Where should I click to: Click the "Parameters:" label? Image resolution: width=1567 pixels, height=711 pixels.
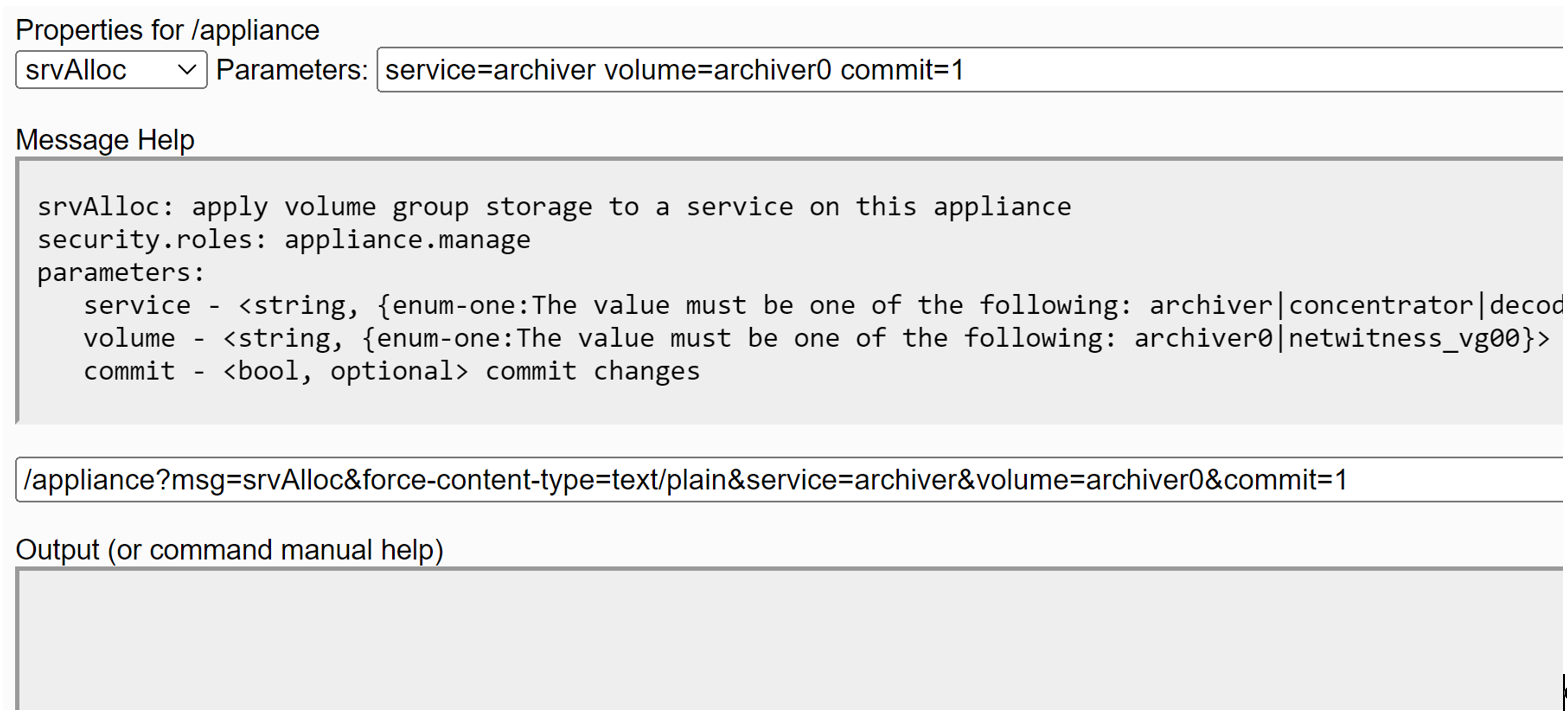(x=292, y=70)
